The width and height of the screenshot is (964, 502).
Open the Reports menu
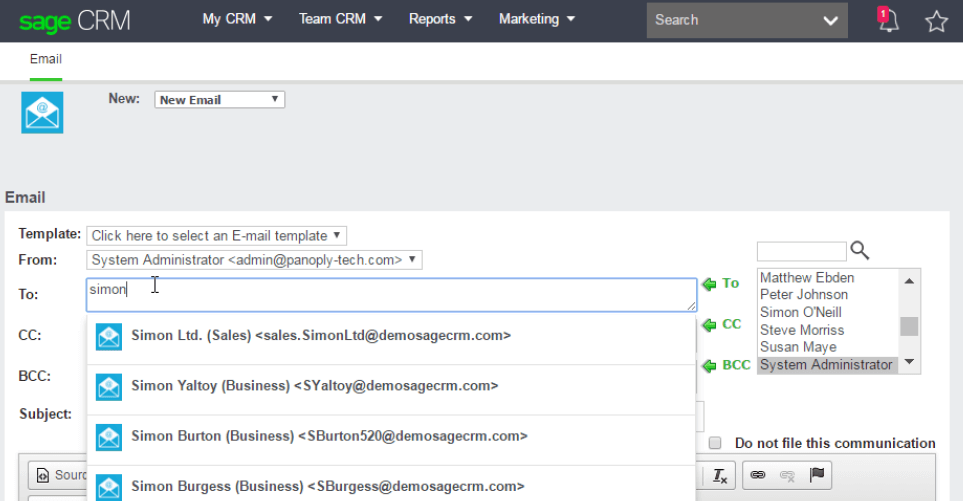(440, 19)
